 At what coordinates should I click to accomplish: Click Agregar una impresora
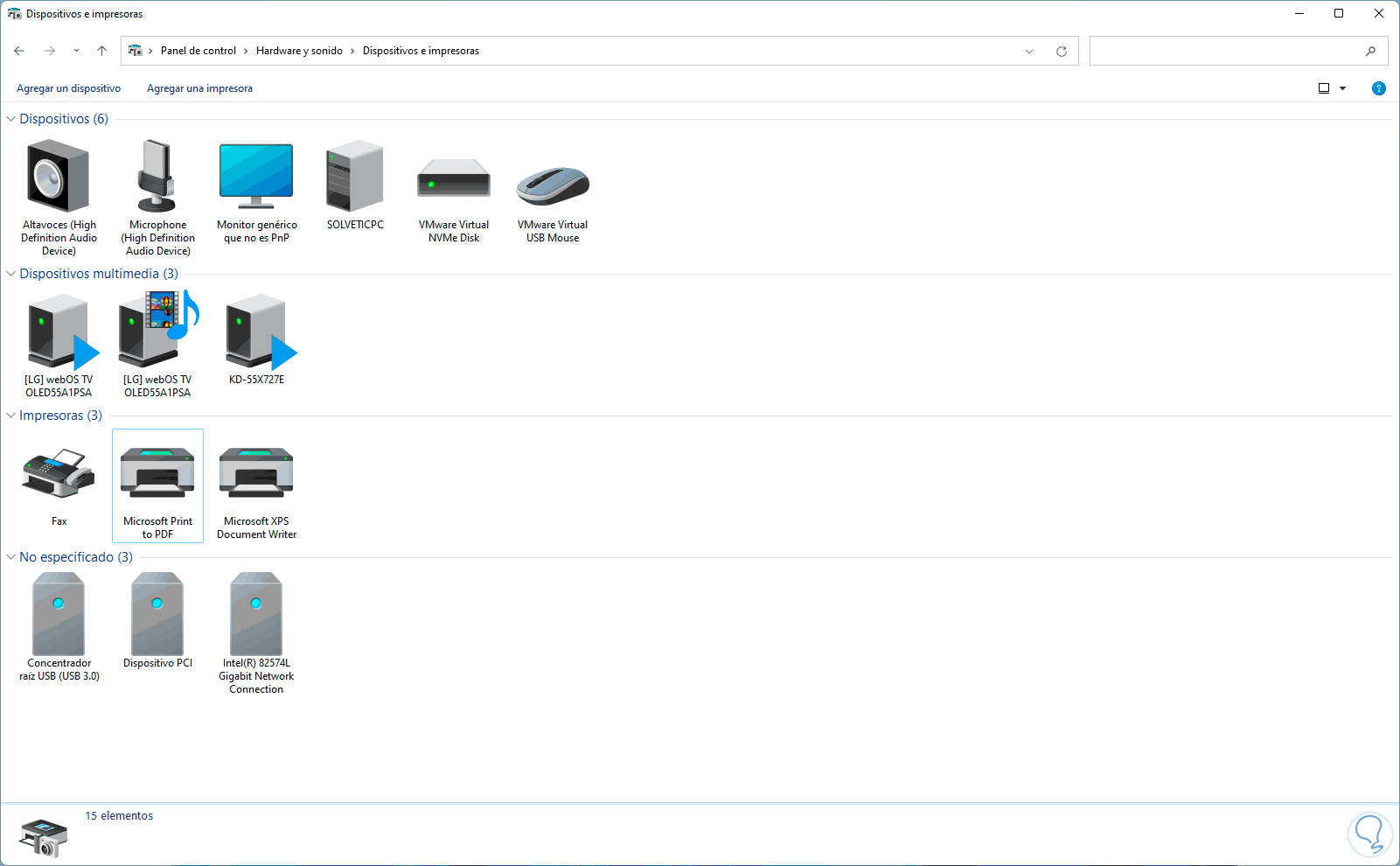(199, 88)
